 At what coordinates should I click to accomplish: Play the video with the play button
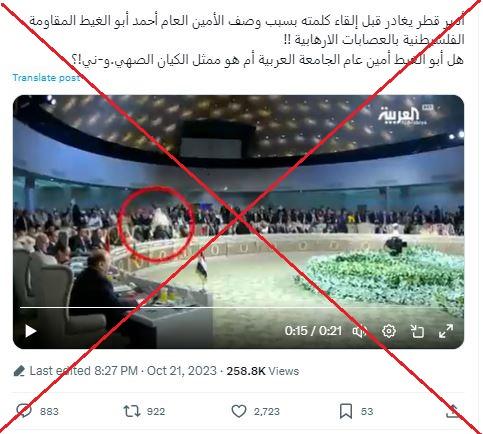pos(31,331)
